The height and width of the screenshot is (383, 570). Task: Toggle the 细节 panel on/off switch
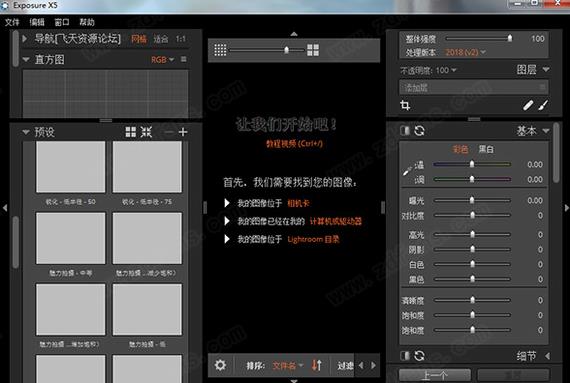405,356
